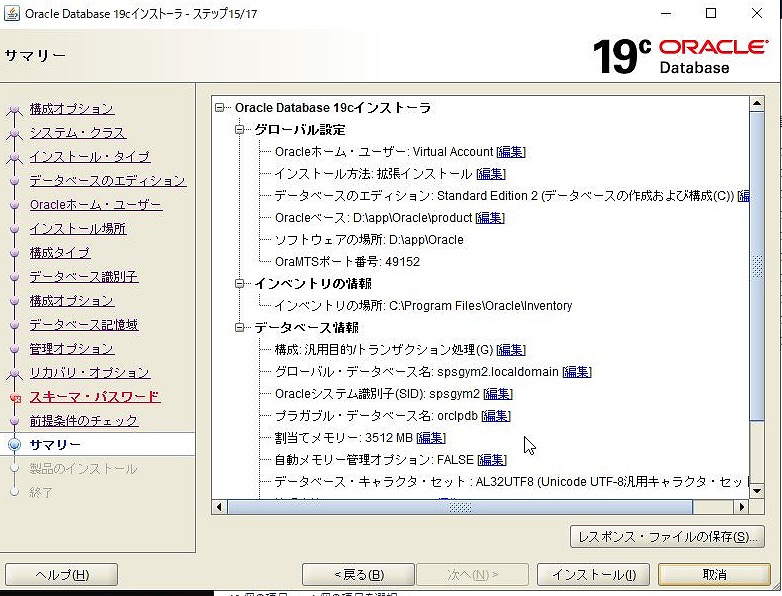The image size is (782, 596).
Task: Click the スキーマ・パスワード warning step icon
Action: tap(15, 398)
